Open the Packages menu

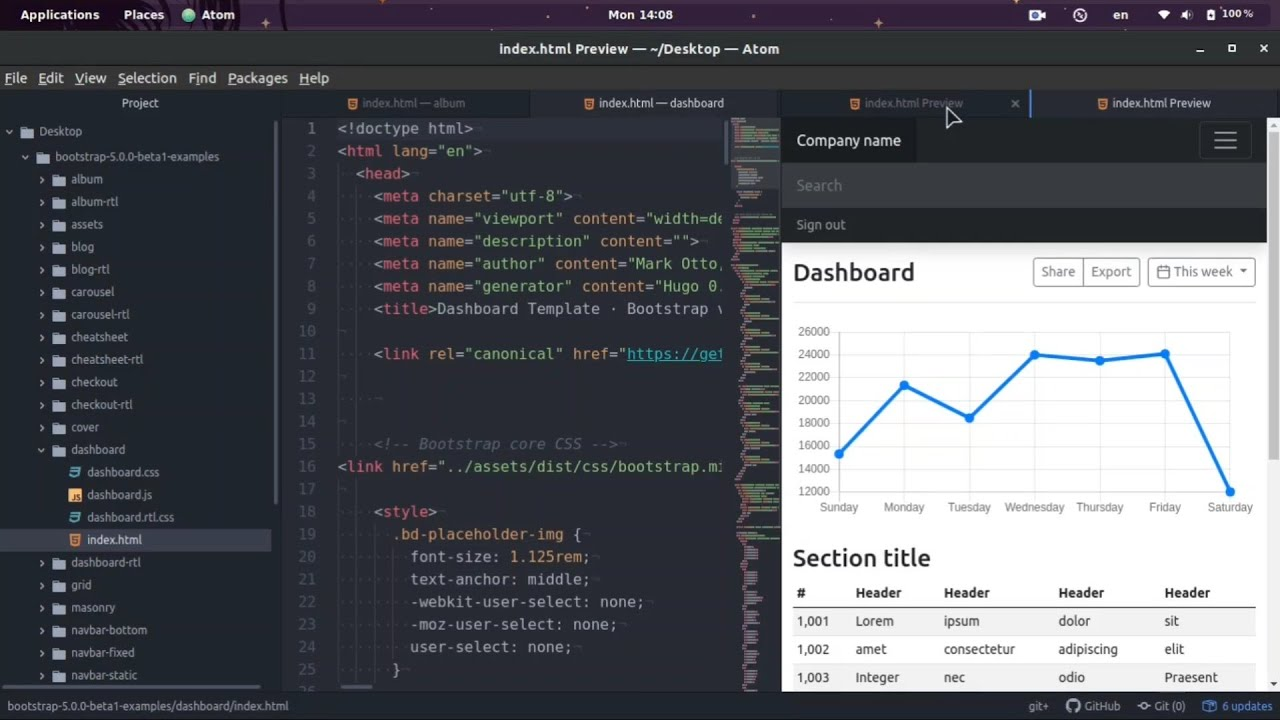[257, 78]
